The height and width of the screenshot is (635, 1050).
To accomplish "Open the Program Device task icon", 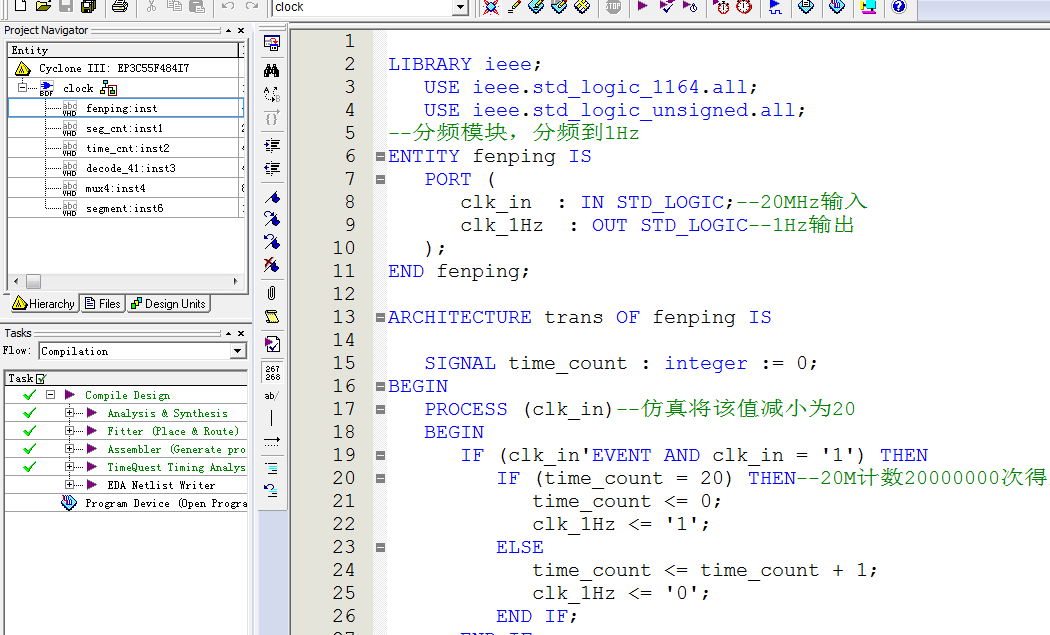I will [68, 503].
